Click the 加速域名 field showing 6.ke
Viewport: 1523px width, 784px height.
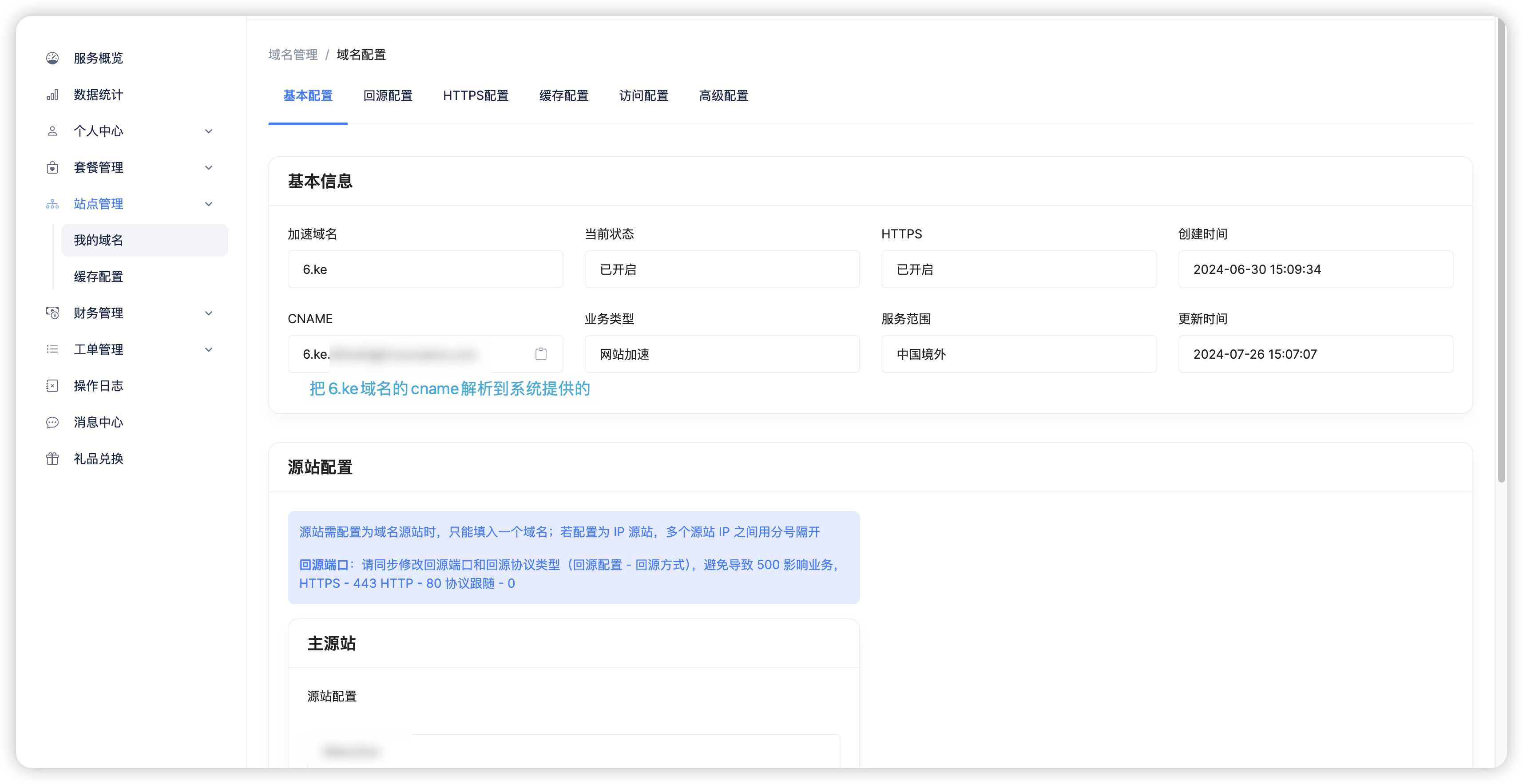pyautogui.click(x=424, y=269)
